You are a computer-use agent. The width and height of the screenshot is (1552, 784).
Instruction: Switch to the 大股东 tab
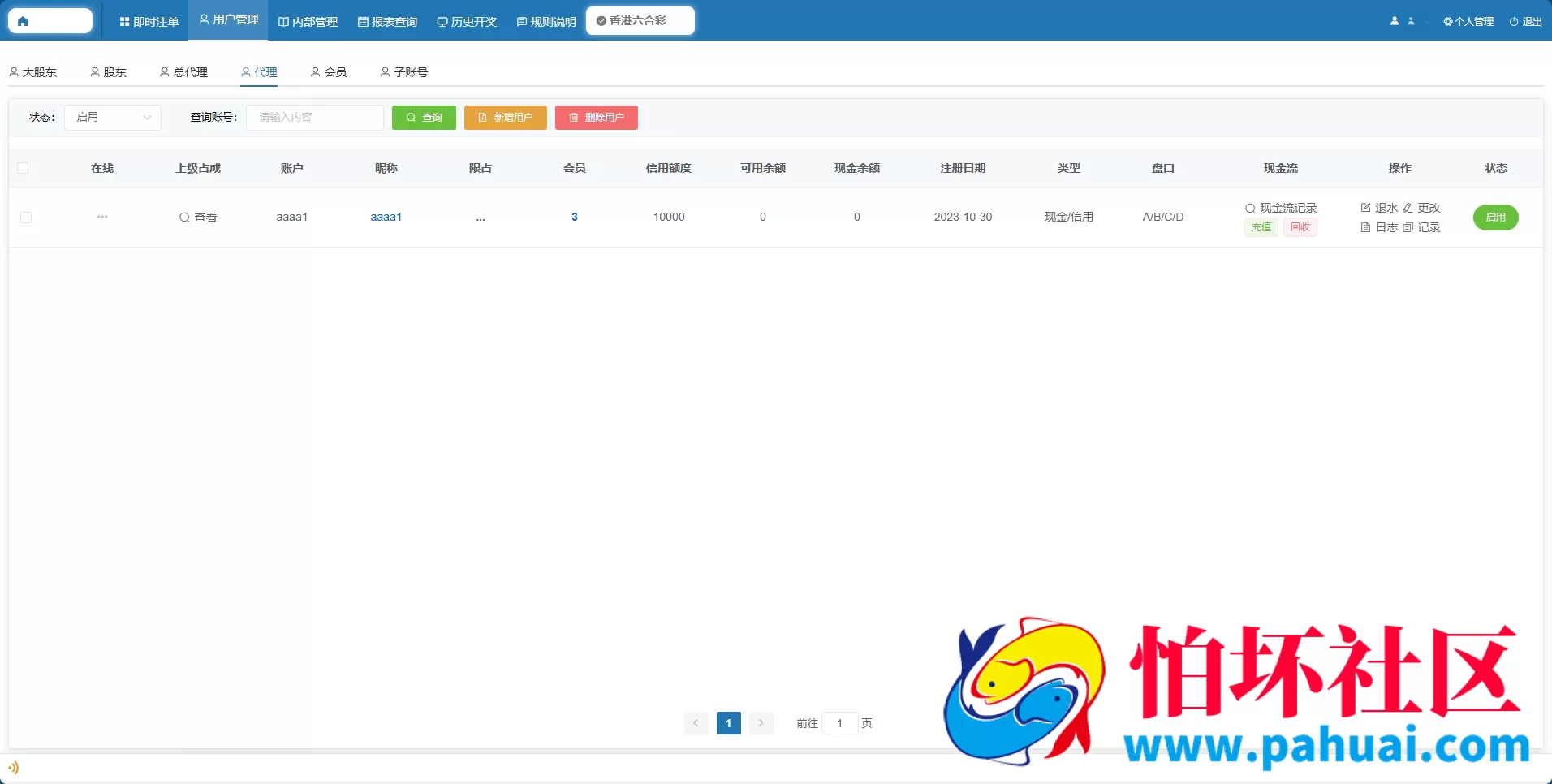pos(33,72)
